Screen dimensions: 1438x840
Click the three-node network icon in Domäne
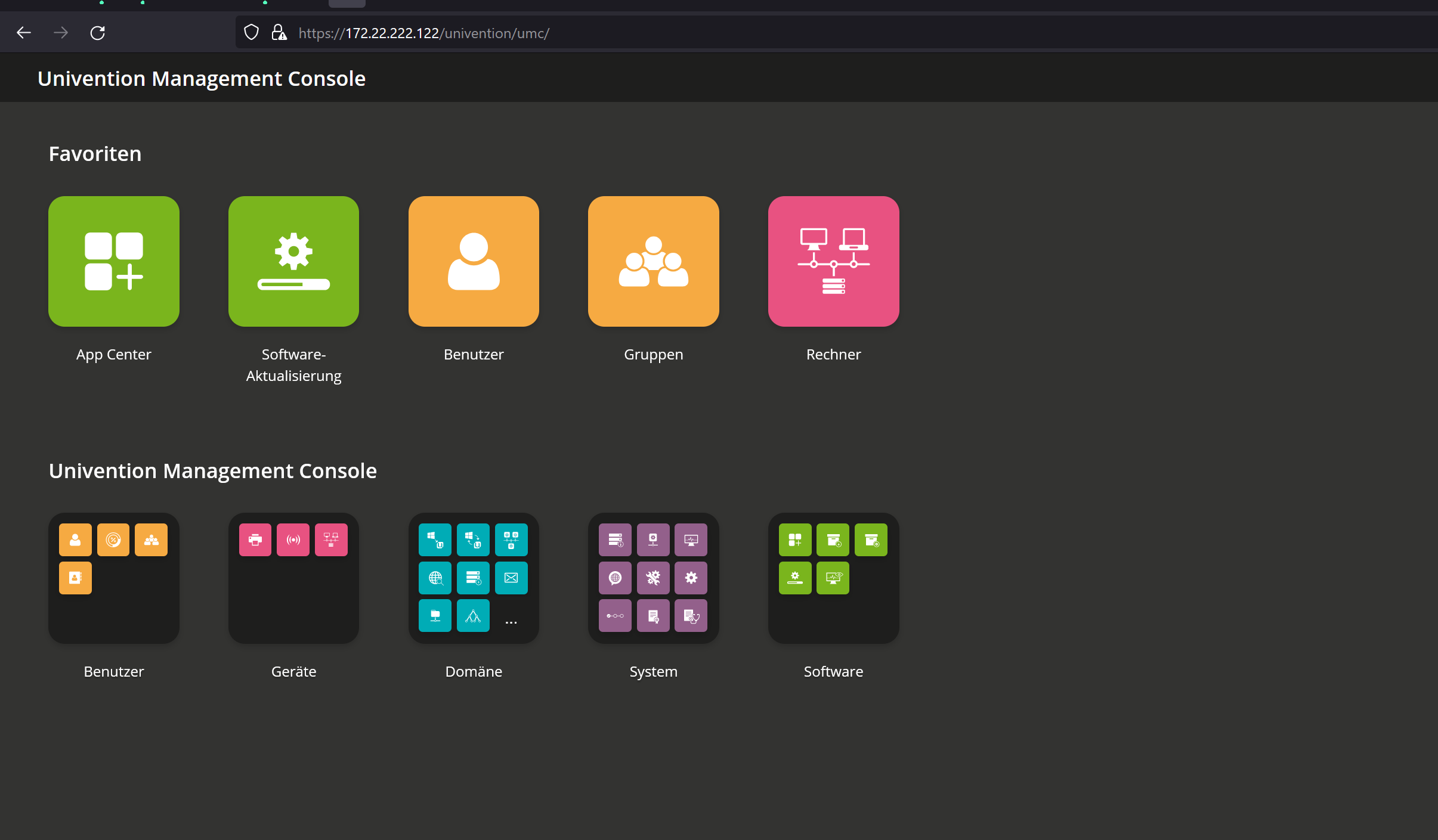[x=511, y=540]
